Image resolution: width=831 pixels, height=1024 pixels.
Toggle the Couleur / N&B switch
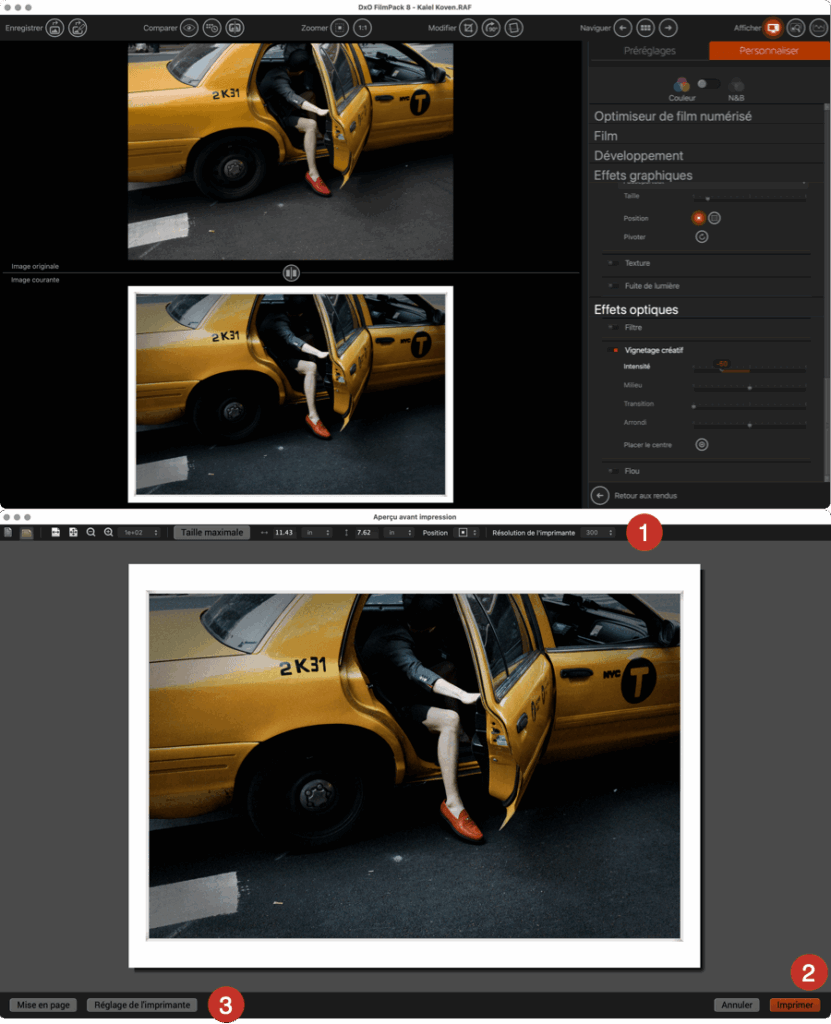(708, 84)
